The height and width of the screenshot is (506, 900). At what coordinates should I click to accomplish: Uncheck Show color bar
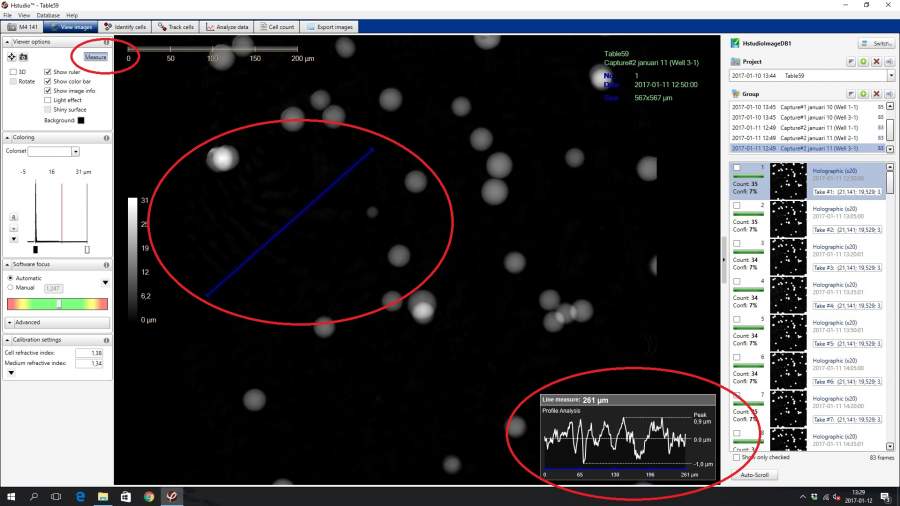click(48, 81)
